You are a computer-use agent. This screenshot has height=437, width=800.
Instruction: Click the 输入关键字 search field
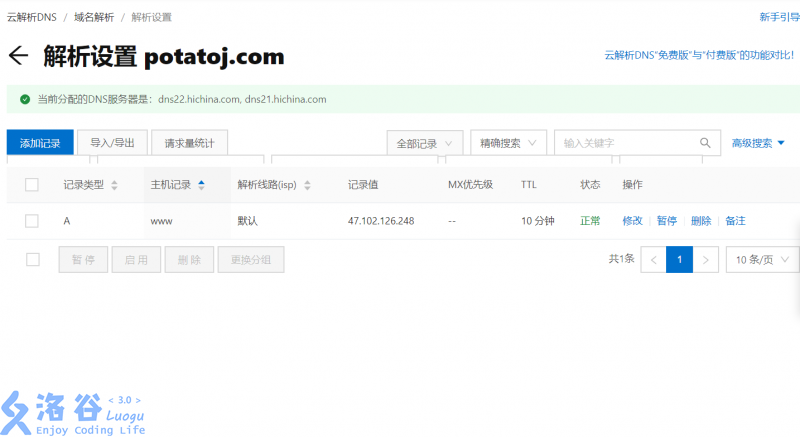pyautogui.click(x=627, y=143)
